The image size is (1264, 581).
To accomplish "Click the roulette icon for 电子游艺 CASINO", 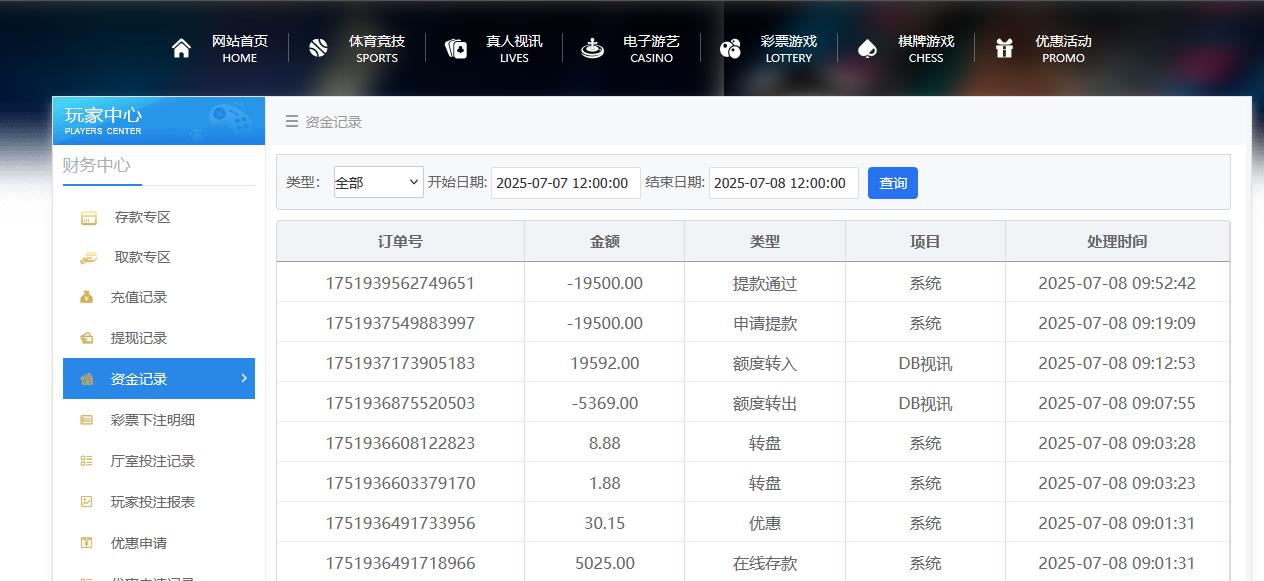I will click(592, 47).
